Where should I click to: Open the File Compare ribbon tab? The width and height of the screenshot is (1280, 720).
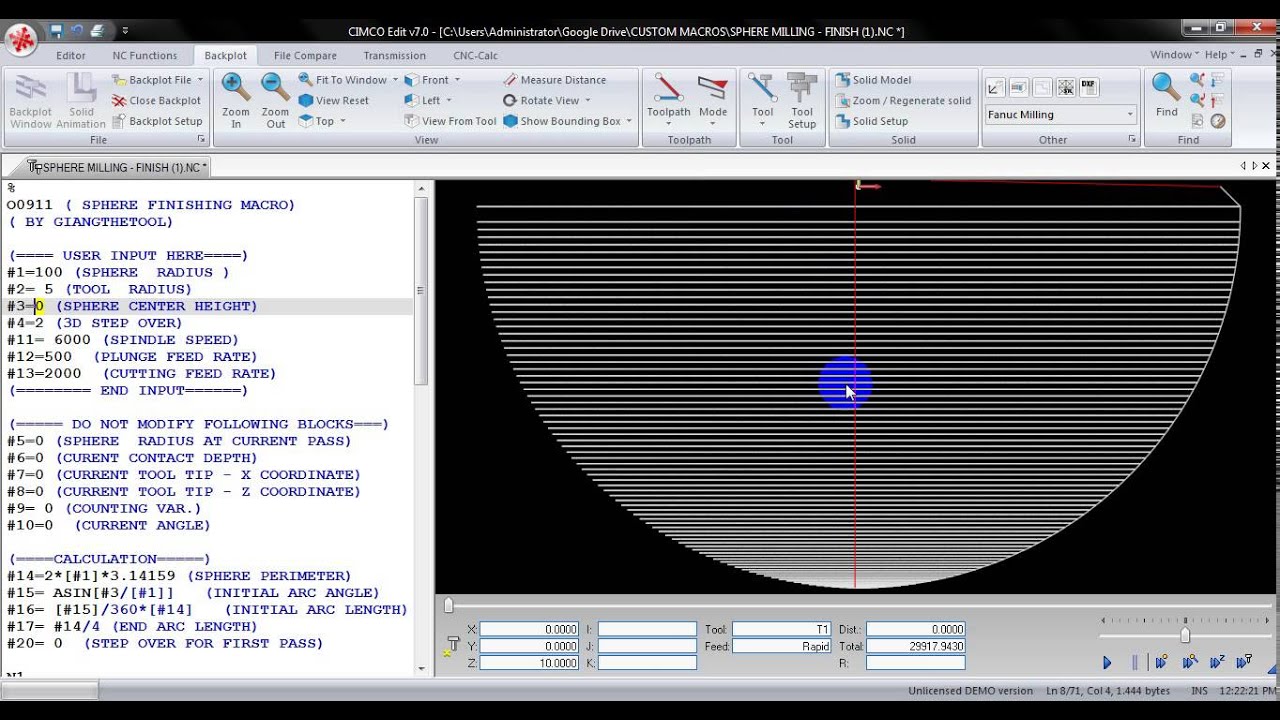[305, 56]
